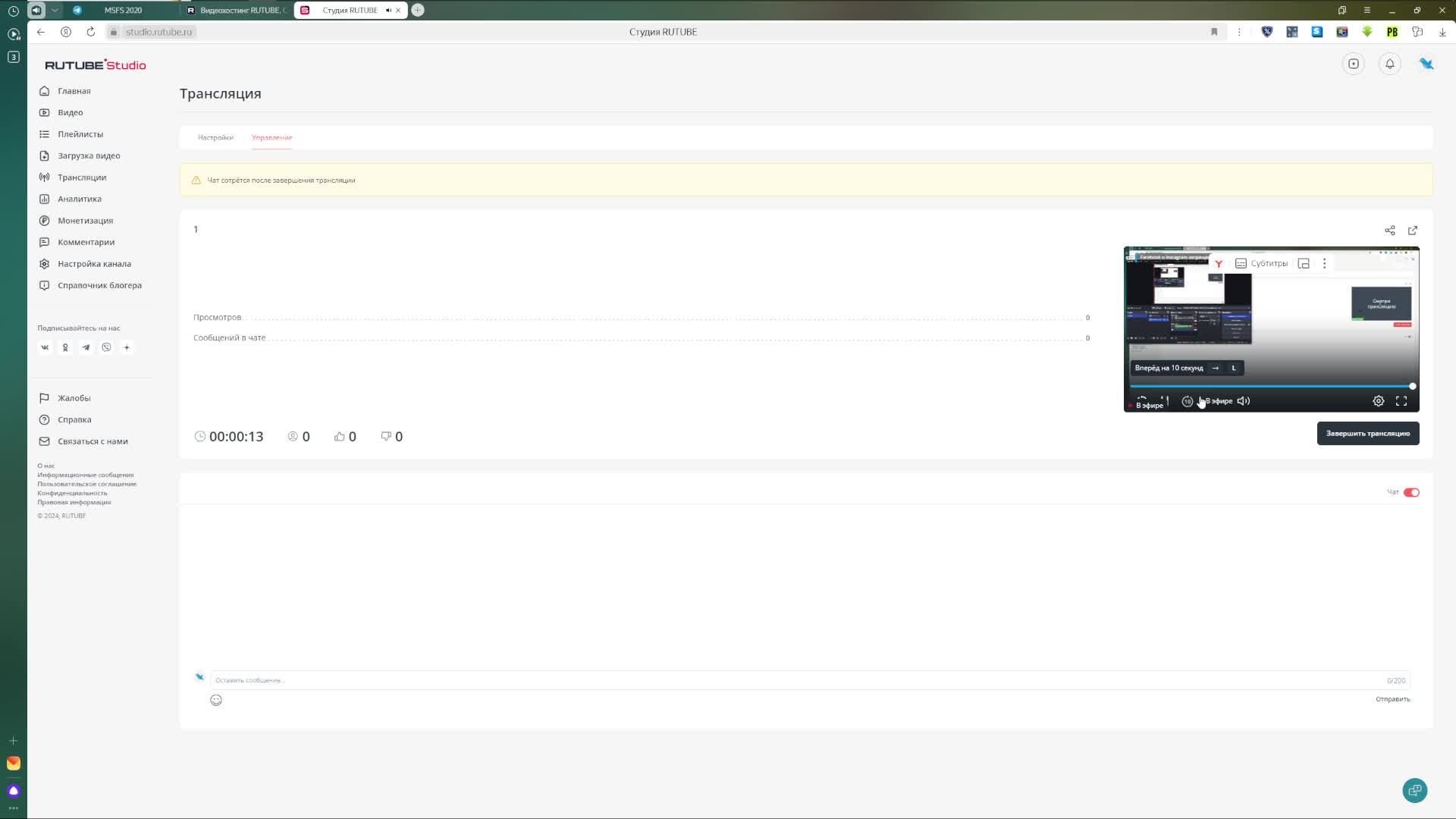Open picture-in-picture from the video overlay
The width and height of the screenshot is (1456, 819).
tap(1303, 263)
